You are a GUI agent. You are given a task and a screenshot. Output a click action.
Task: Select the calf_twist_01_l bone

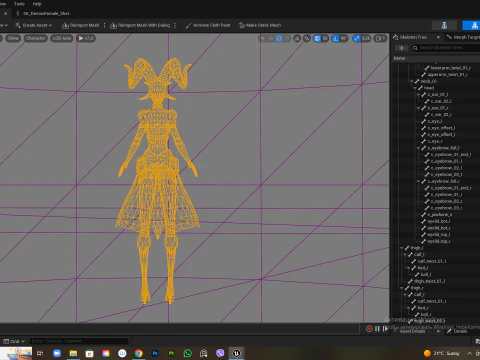tap(432, 261)
